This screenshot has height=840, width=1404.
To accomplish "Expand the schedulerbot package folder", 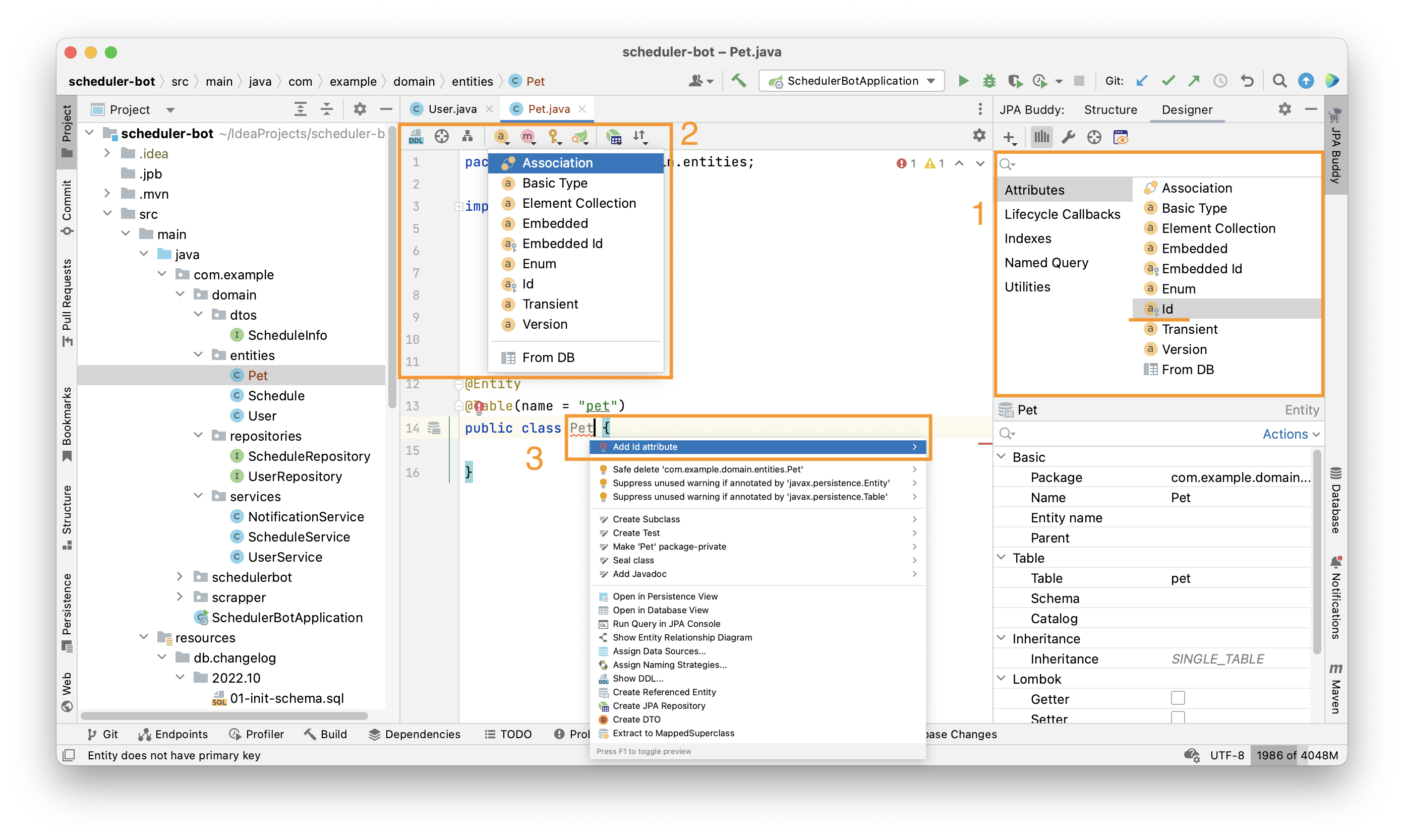I will 180,577.
